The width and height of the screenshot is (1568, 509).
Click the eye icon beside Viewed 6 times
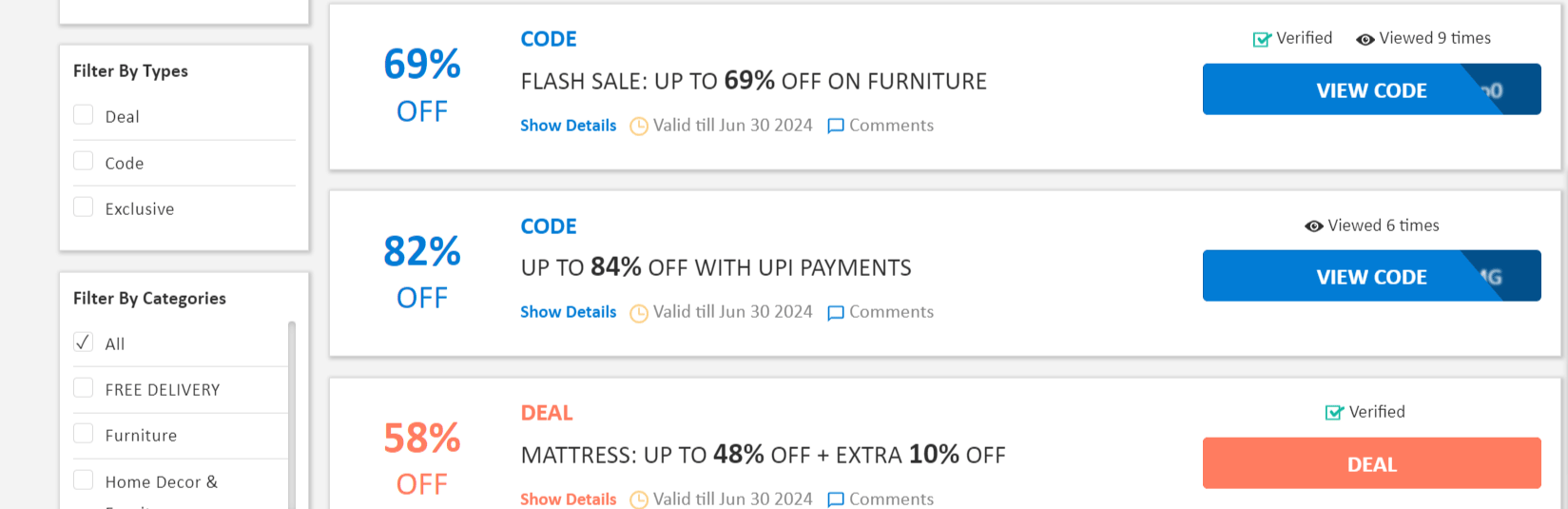pos(1313,226)
